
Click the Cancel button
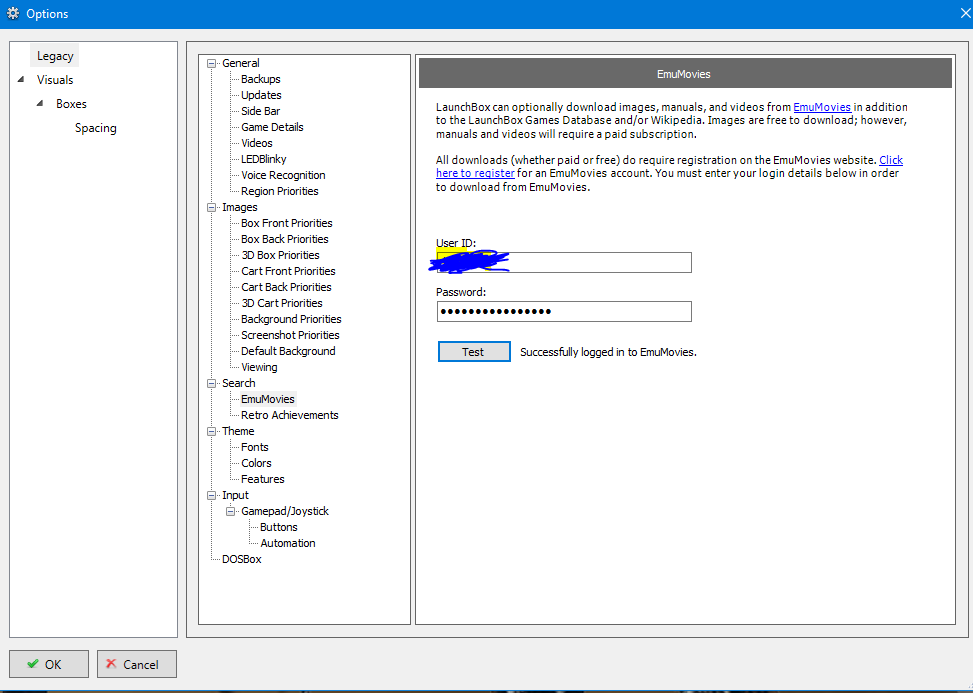(x=137, y=664)
